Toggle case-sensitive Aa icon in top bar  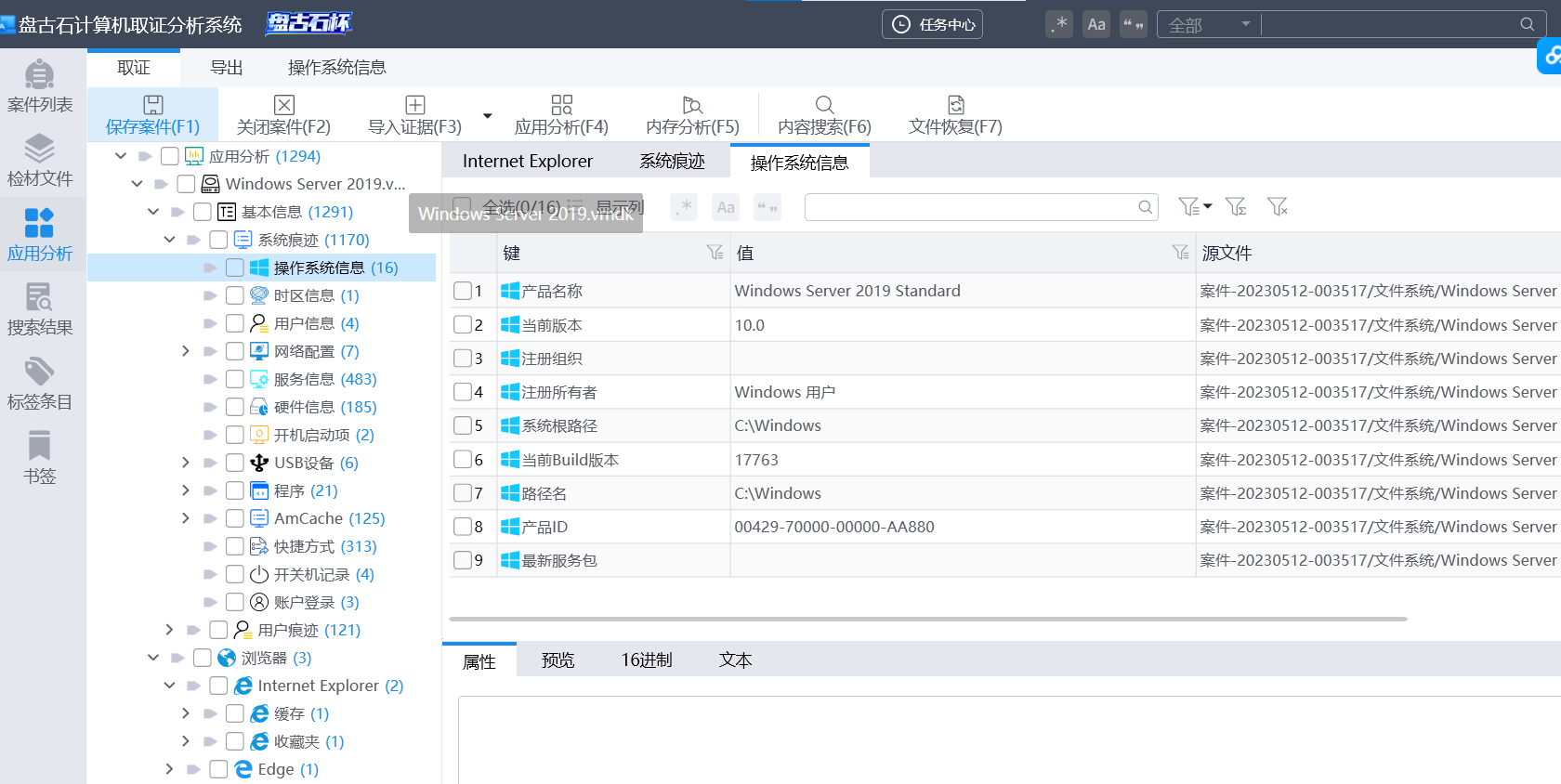tap(1096, 24)
